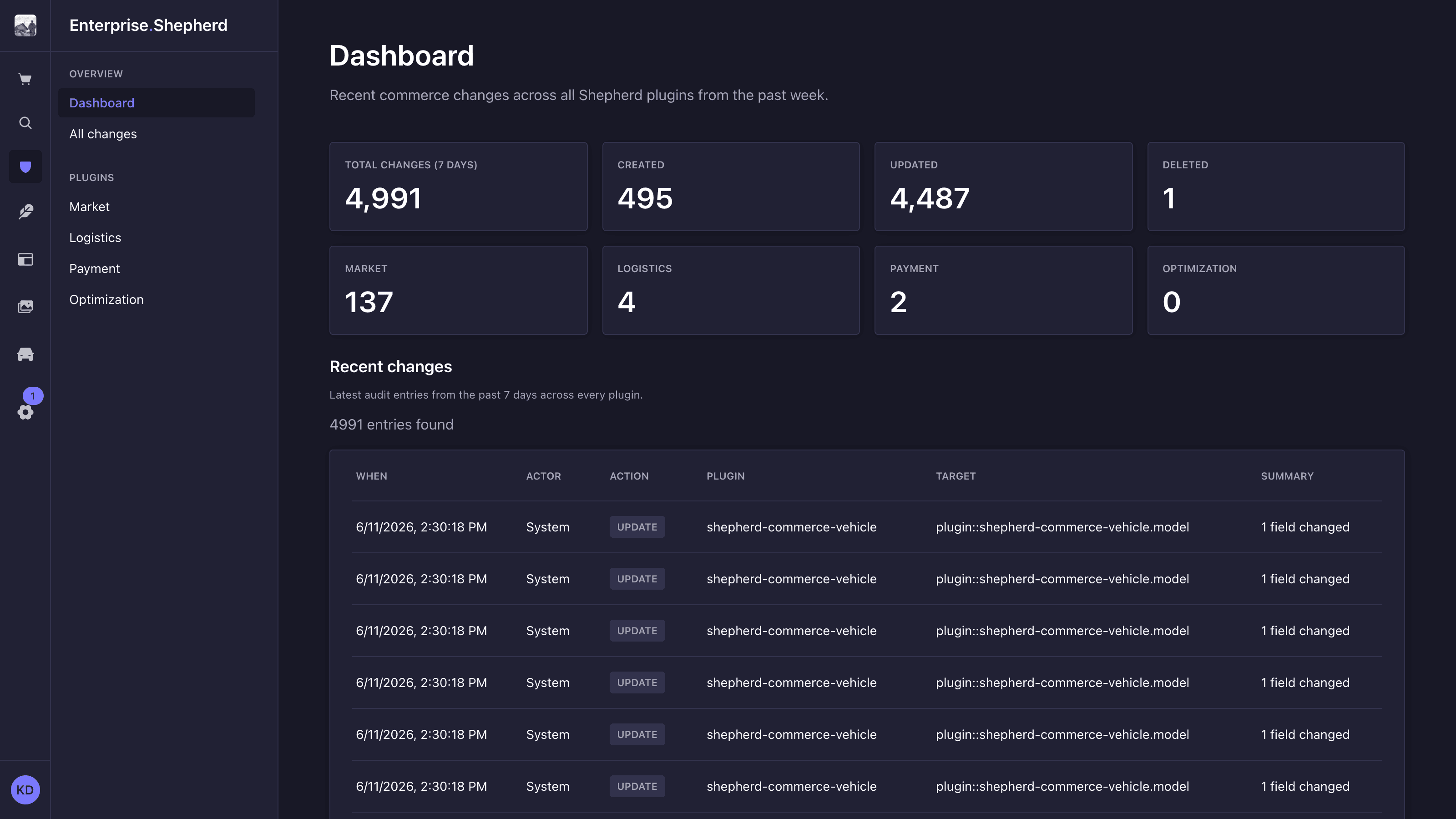The image size is (1456, 819).
Task: Click the fifth row's plugin::shepherd-commerce-vehicle.model target
Action: point(1062,735)
